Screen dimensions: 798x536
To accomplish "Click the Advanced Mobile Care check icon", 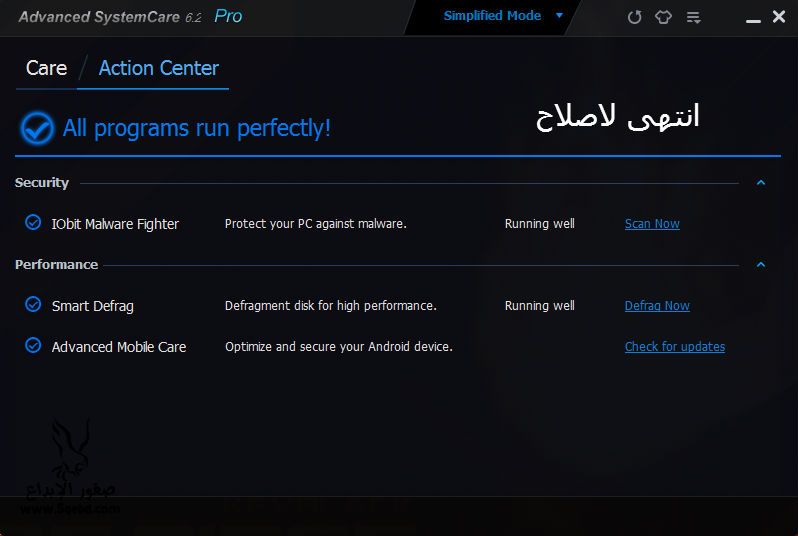I will (x=33, y=346).
